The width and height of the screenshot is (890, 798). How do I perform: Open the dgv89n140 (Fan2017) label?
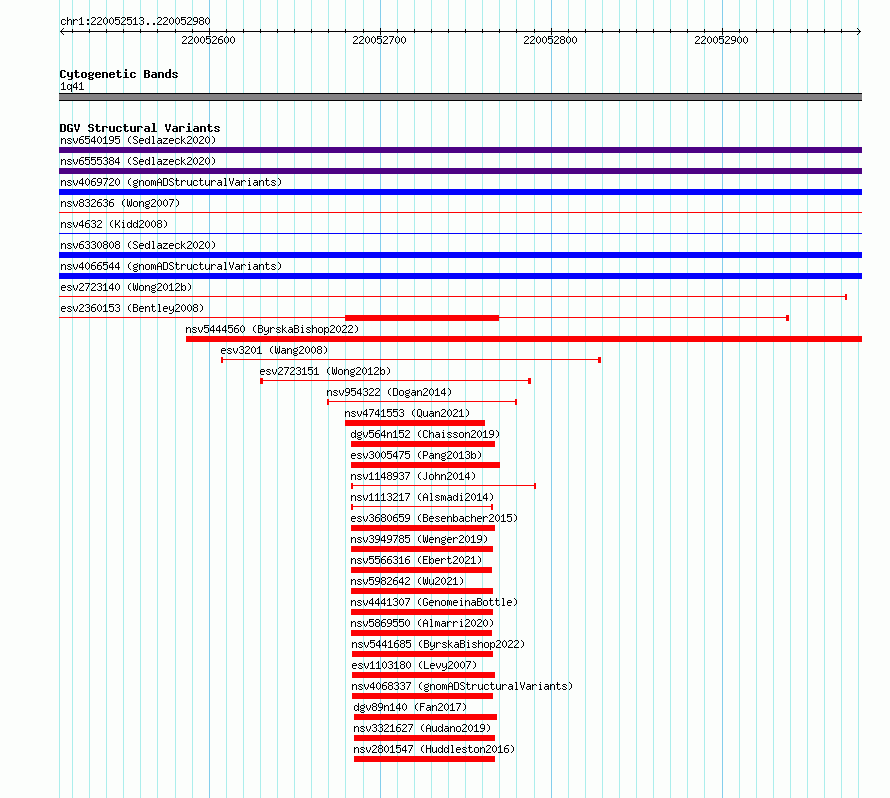coord(410,707)
